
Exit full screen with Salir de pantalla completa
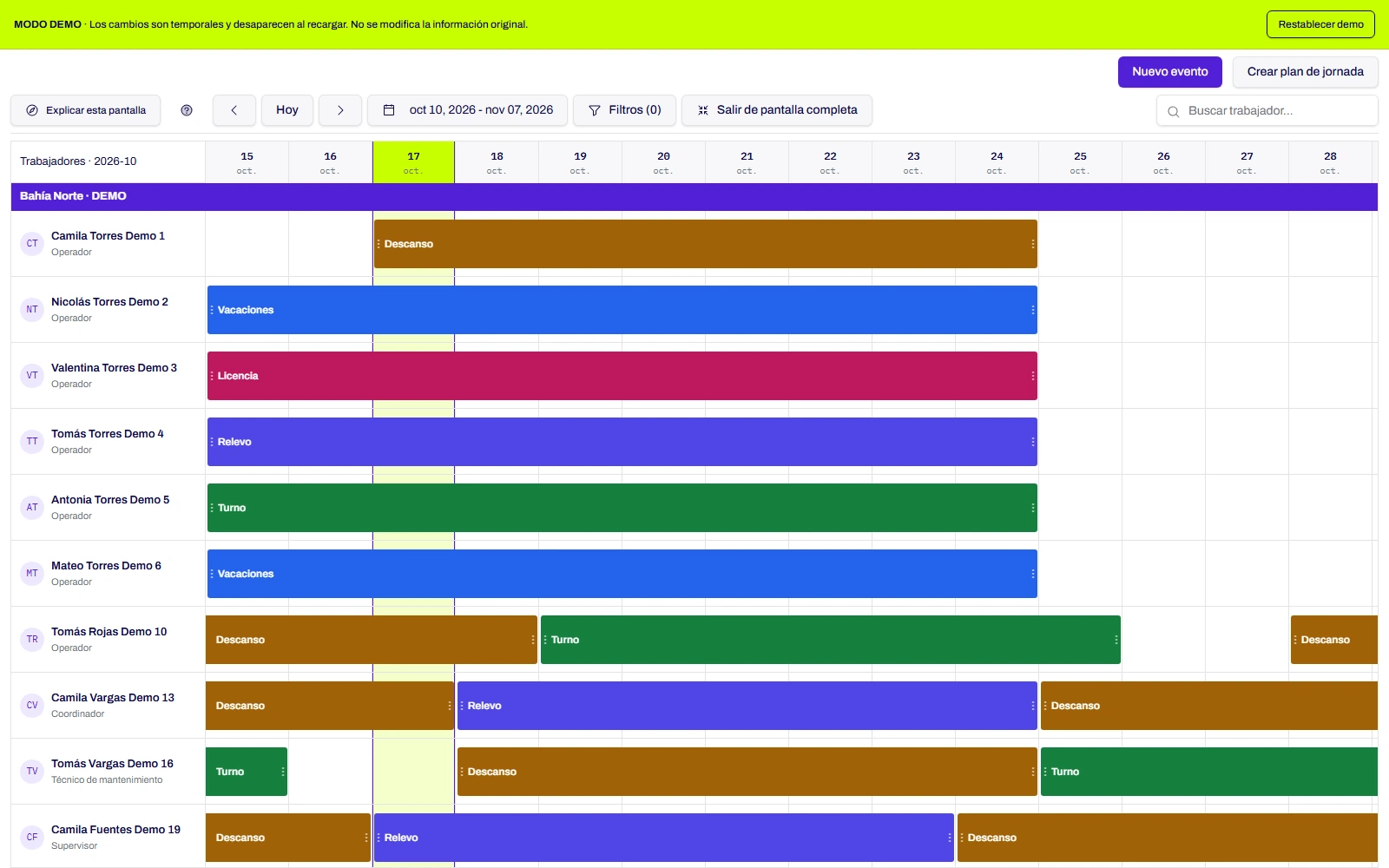coord(777,110)
